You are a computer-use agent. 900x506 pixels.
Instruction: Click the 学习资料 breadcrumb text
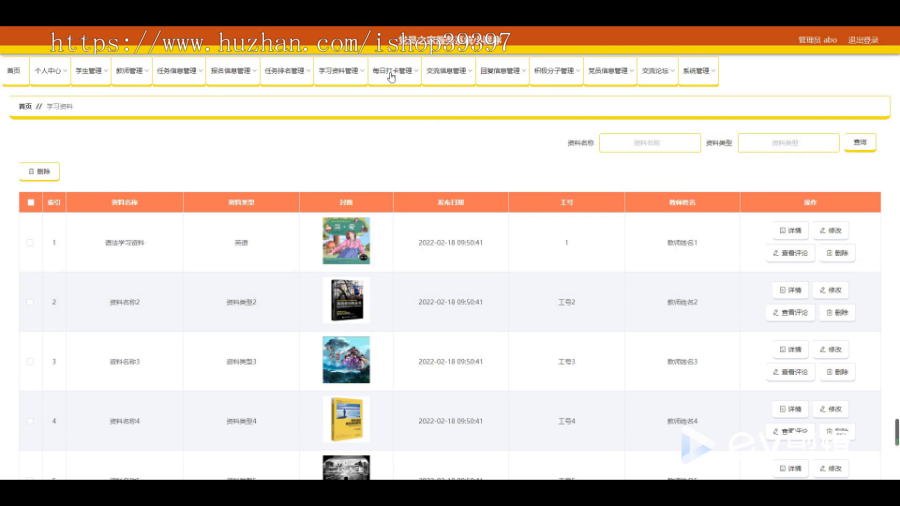(x=60, y=106)
